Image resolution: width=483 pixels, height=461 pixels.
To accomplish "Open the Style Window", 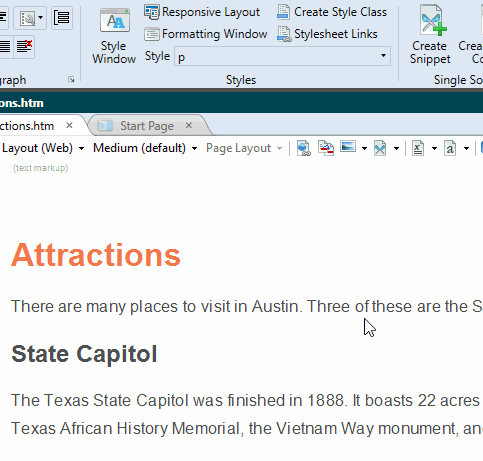I will [x=114, y=36].
